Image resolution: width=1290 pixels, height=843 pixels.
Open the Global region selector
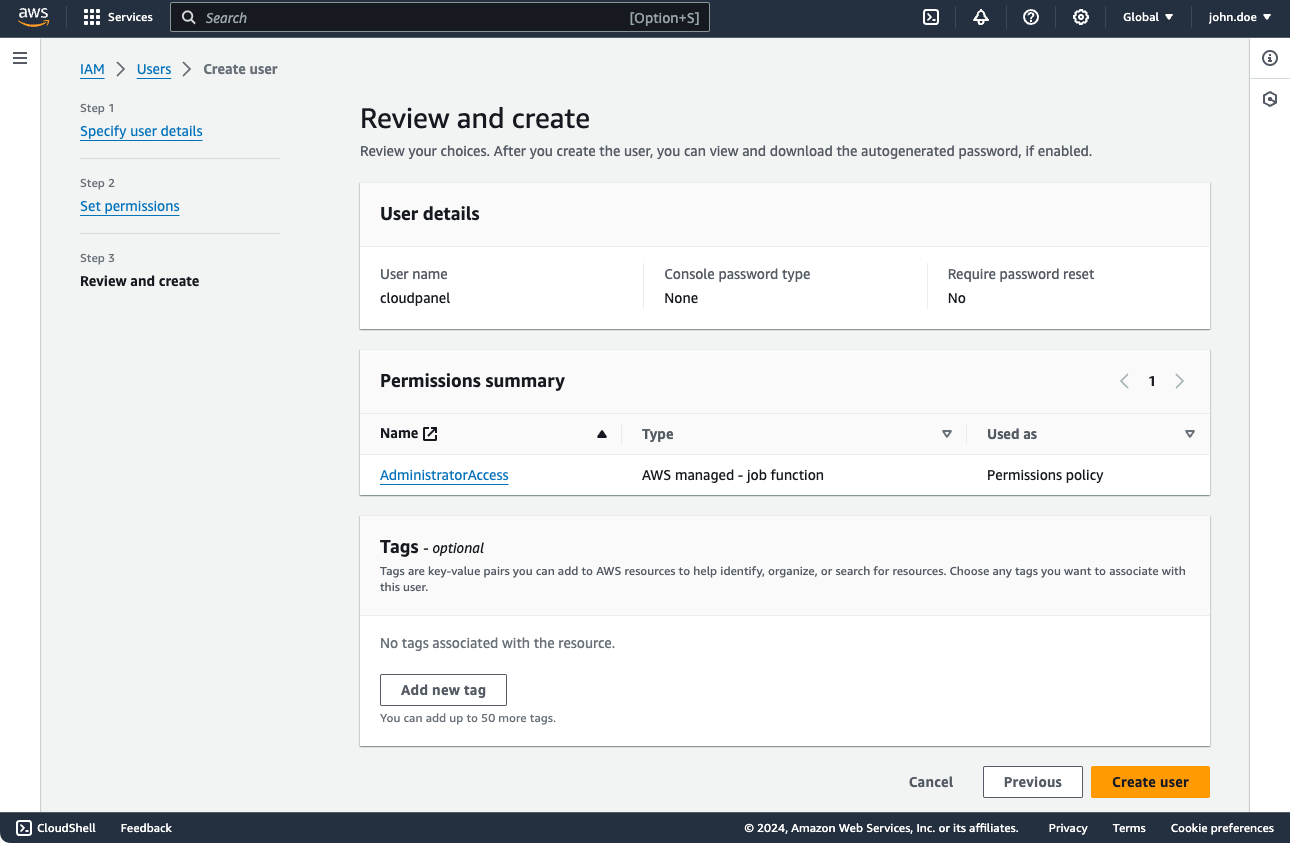(x=1146, y=17)
